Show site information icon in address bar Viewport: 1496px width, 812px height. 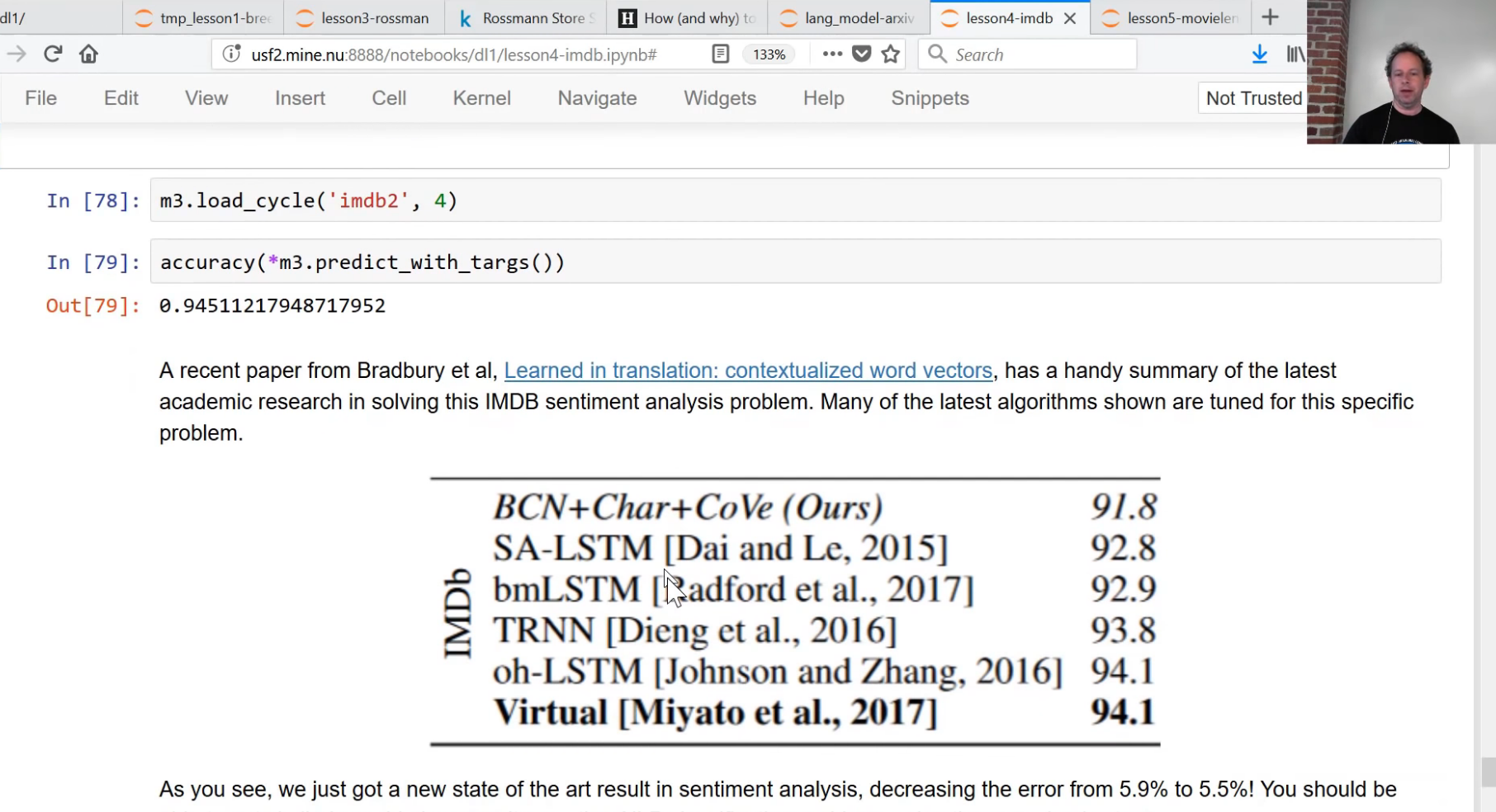click(x=232, y=54)
